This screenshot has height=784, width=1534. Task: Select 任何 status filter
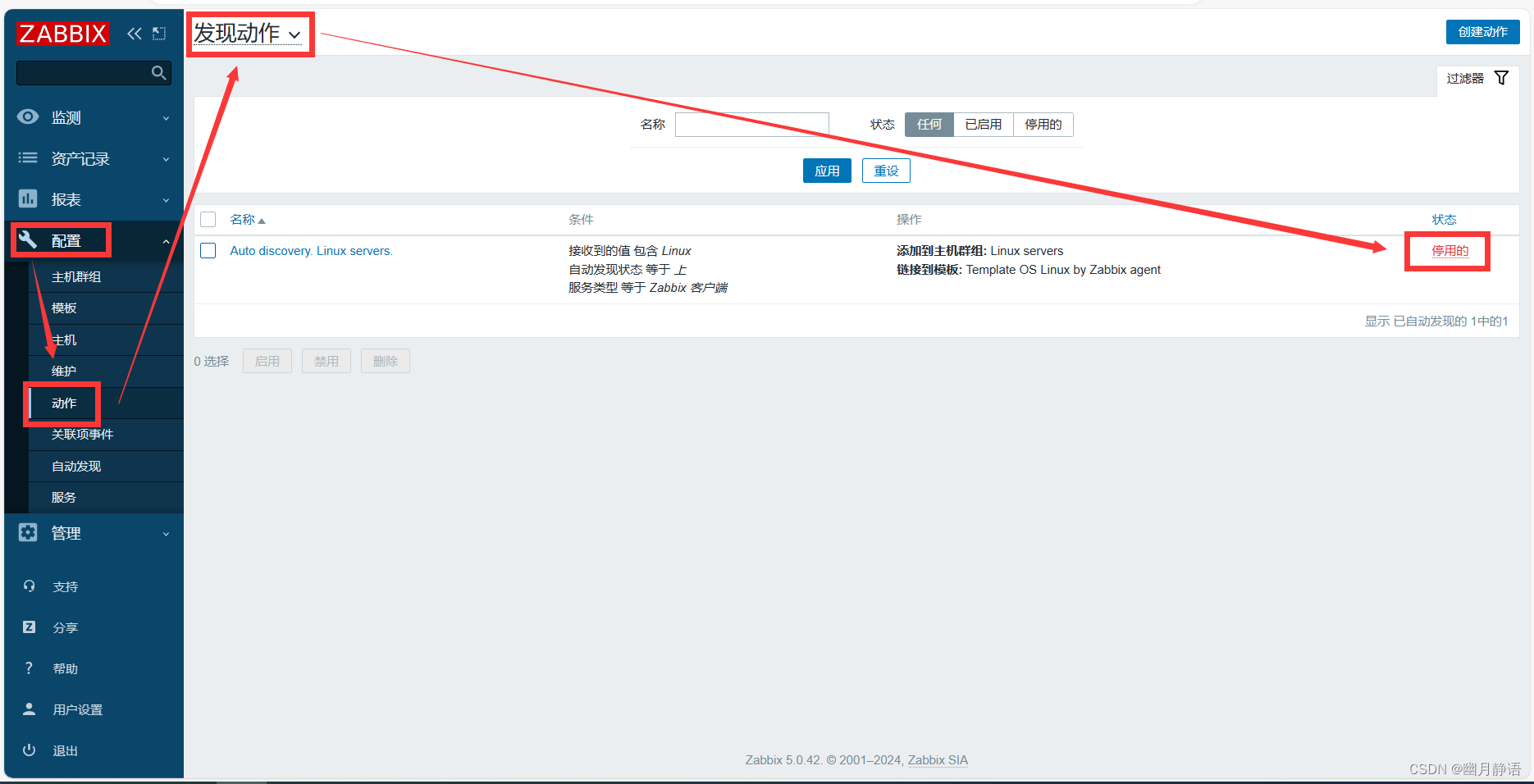(x=929, y=125)
